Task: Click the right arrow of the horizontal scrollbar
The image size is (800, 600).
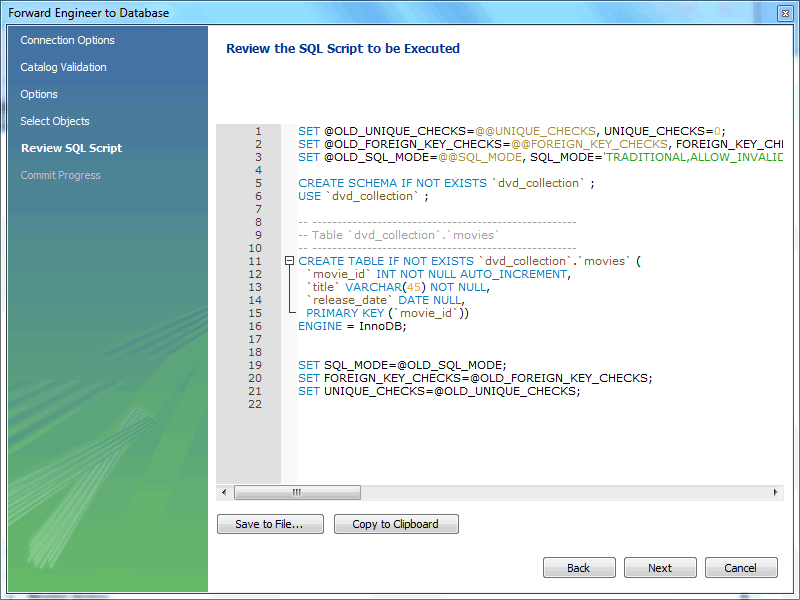Action: click(x=775, y=492)
